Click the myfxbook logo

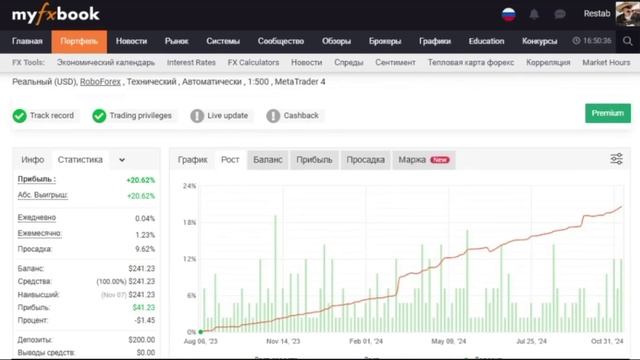coord(56,14)
